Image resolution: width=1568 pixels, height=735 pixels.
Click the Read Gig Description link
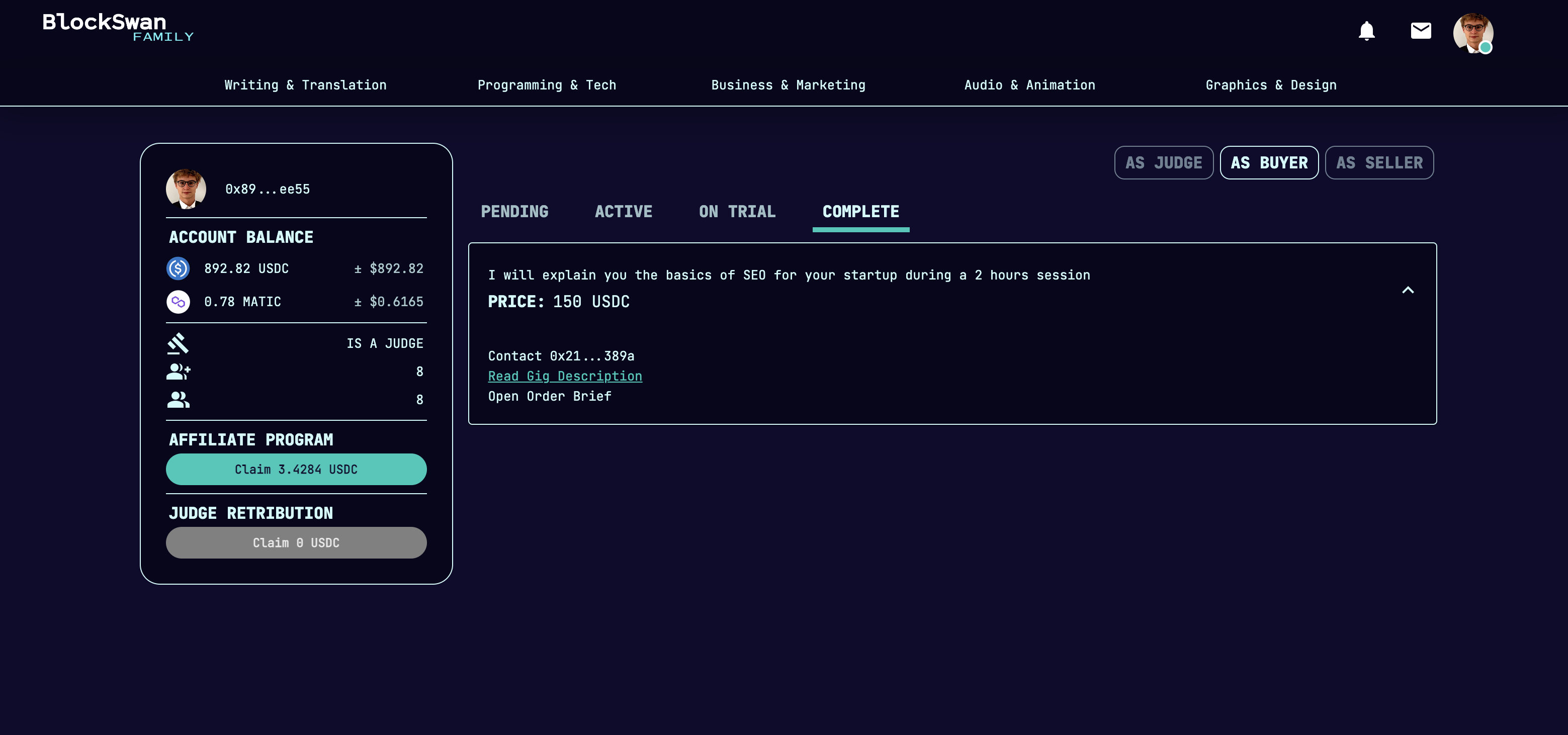coord(564,376)
